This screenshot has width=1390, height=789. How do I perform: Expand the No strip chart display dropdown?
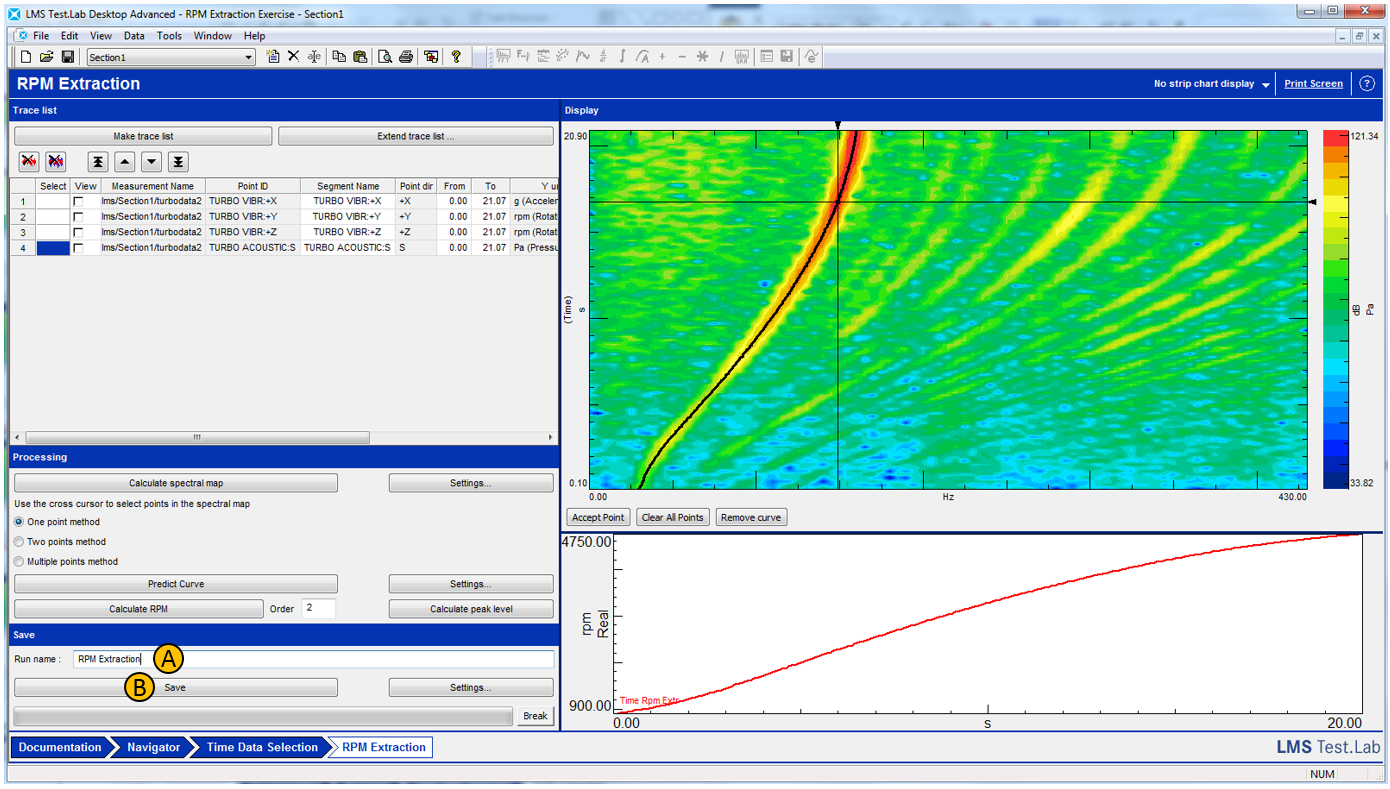tap(1266, 85)
